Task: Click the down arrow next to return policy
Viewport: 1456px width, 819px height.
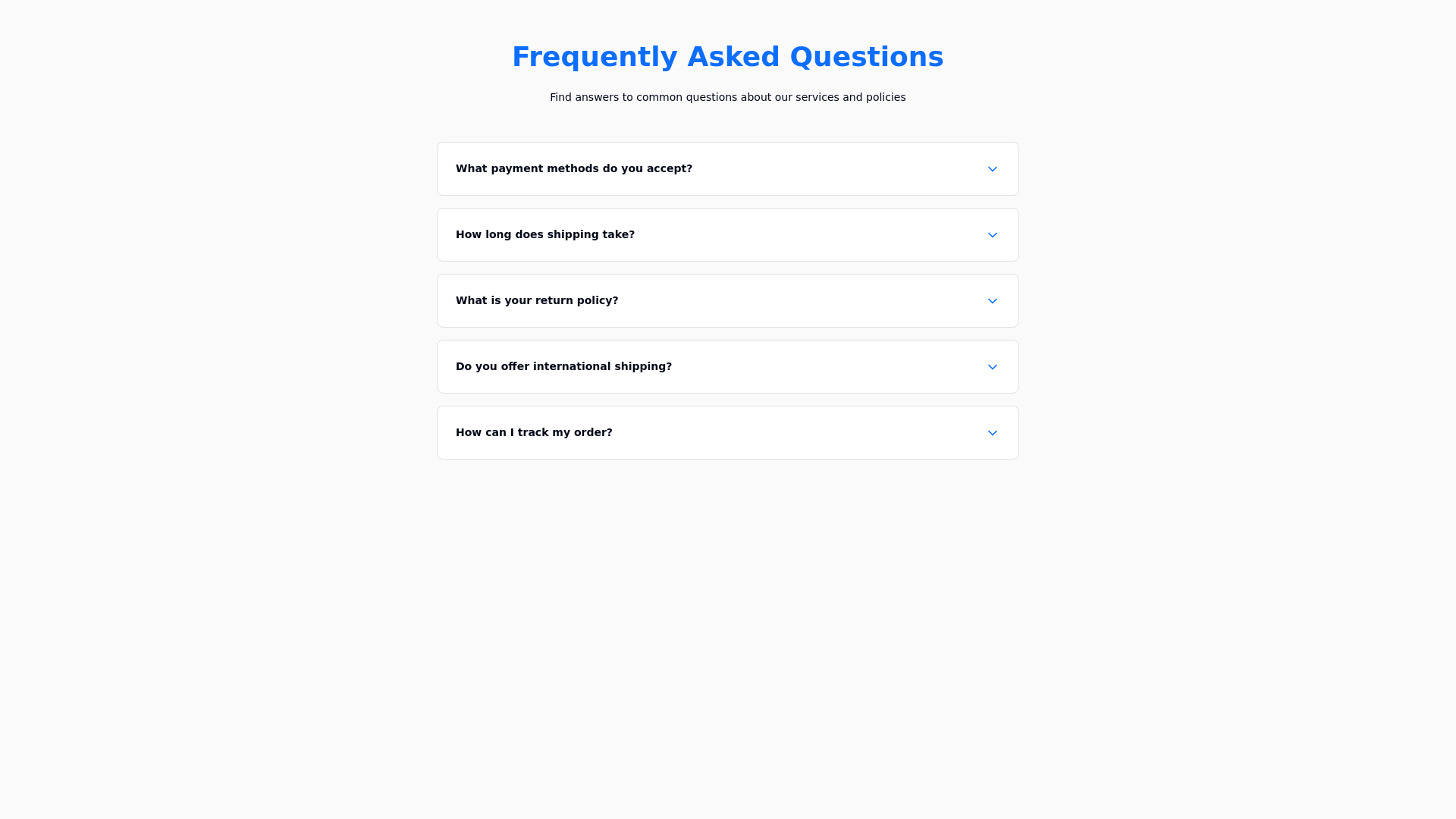Action: pyautogui.click(x=992, y=301)
